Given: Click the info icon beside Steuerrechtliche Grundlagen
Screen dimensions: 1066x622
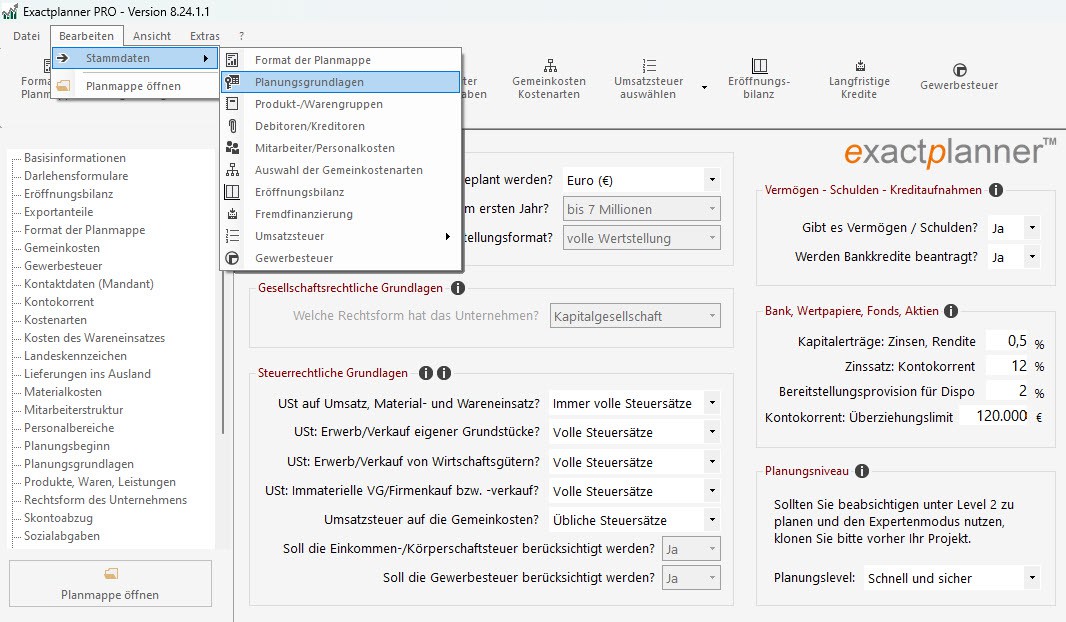Looking at the screenshot, I should [425, 373].
